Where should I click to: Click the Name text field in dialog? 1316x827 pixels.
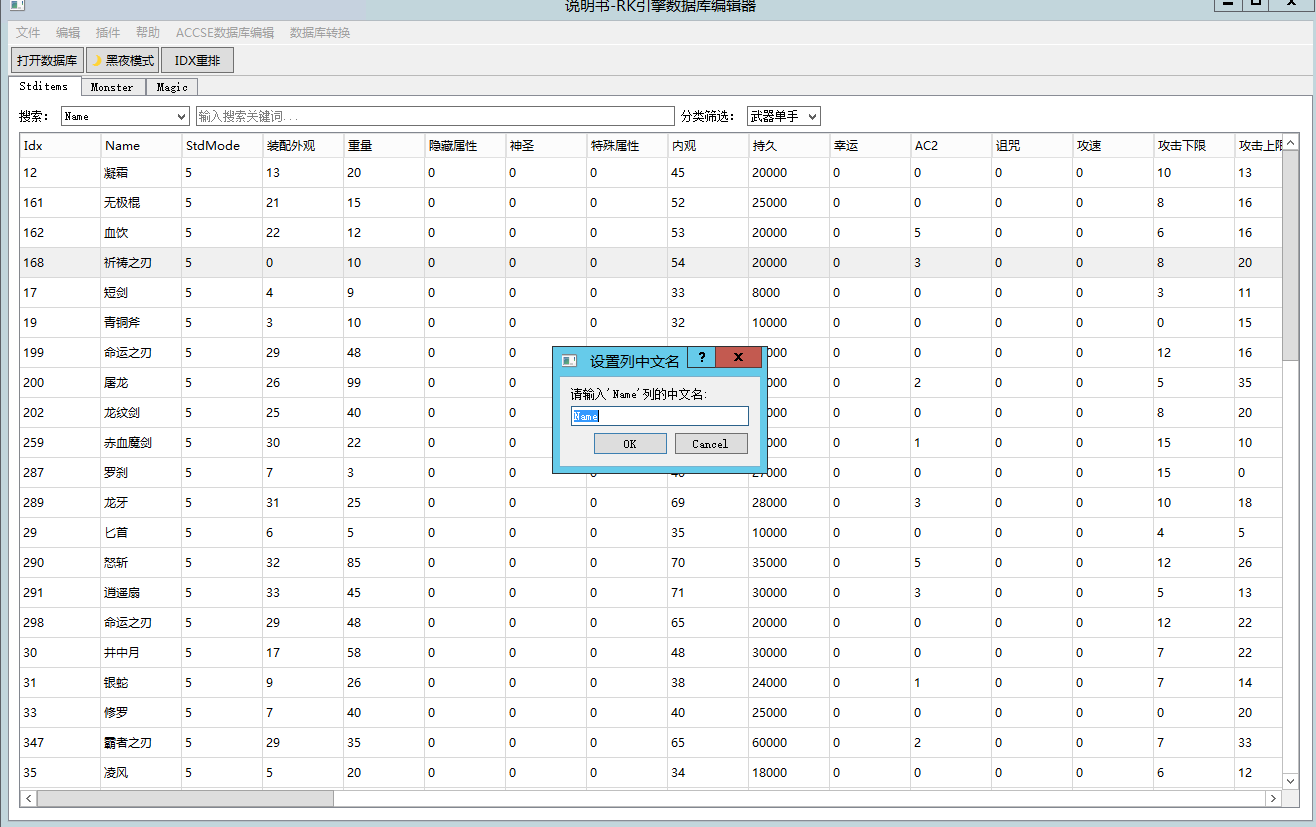click(x=659, y=416)
